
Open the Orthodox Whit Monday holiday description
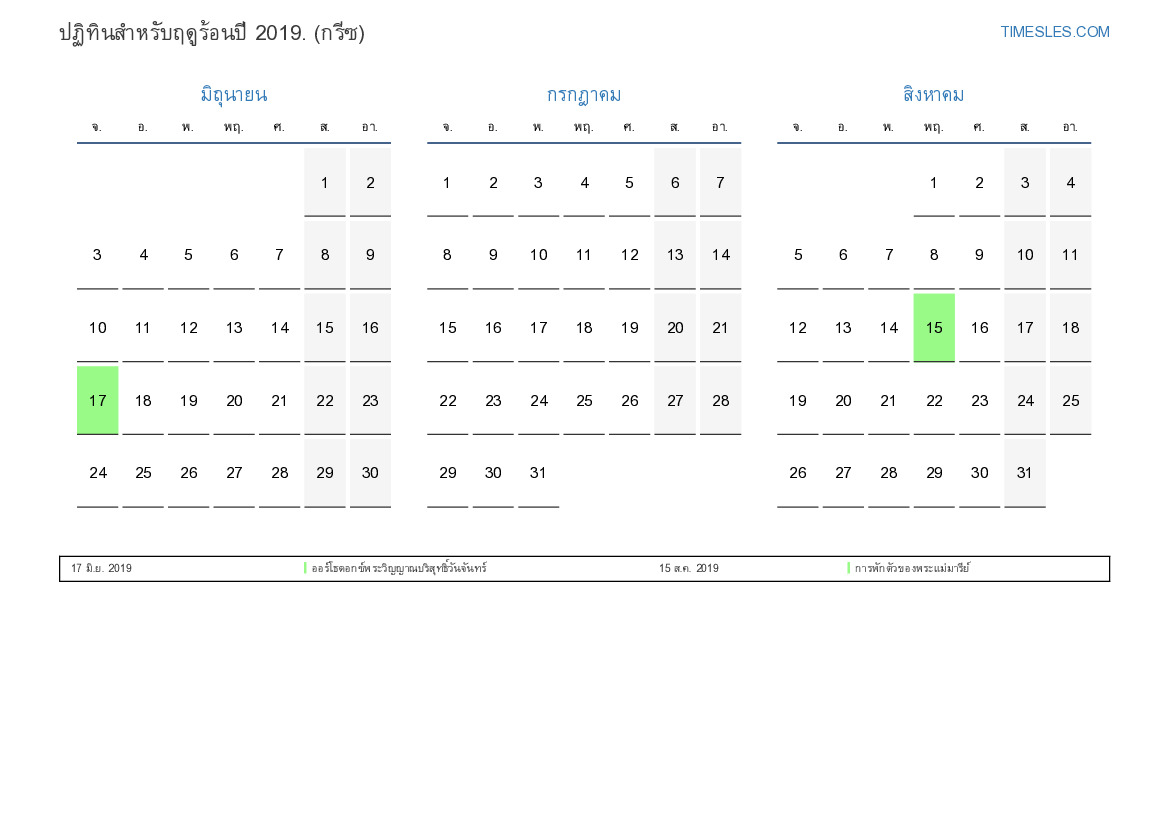399,568
